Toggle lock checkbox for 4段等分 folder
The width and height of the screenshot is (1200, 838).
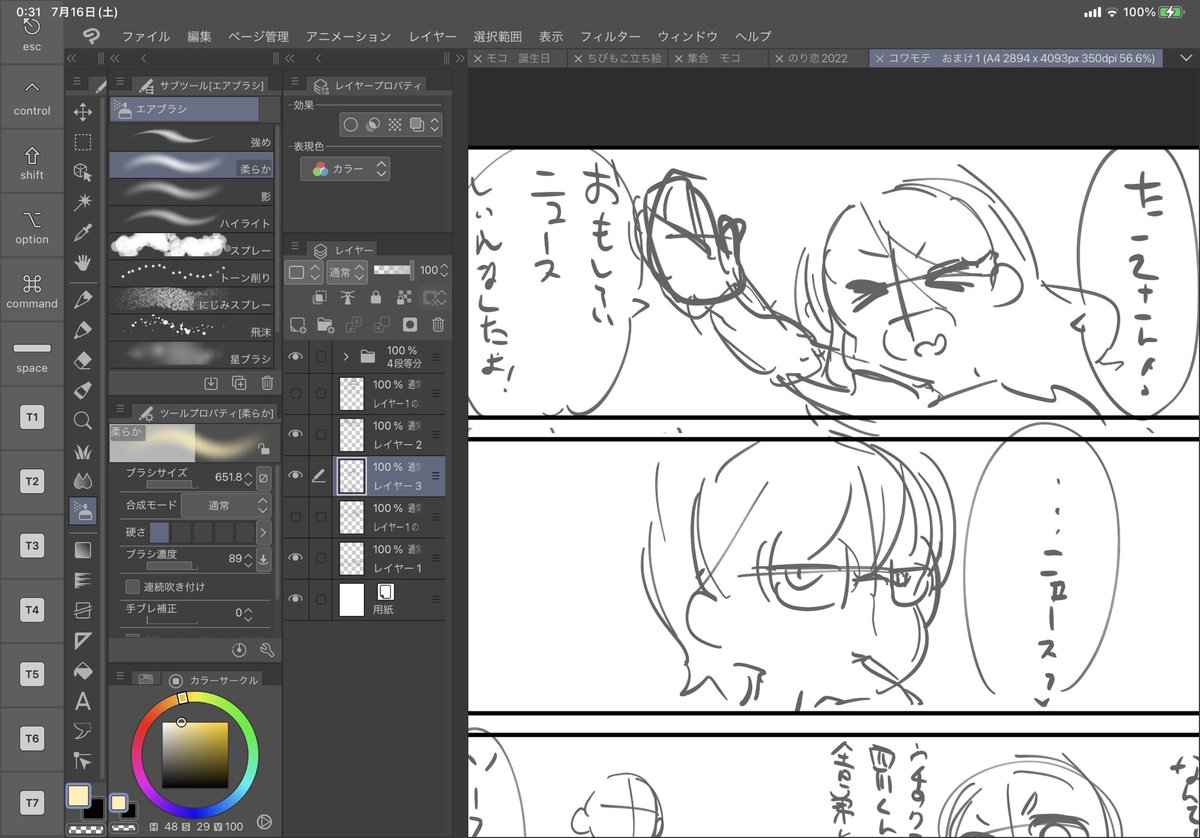(x=321, y=356)
